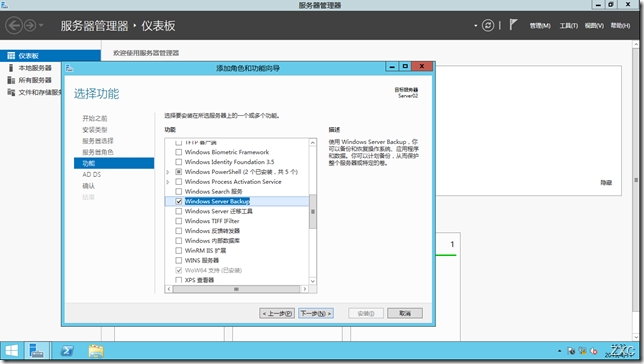Launch PowerShell from the taskbar
The width and height of the screenshot is (644, 364).
point(67,351)
